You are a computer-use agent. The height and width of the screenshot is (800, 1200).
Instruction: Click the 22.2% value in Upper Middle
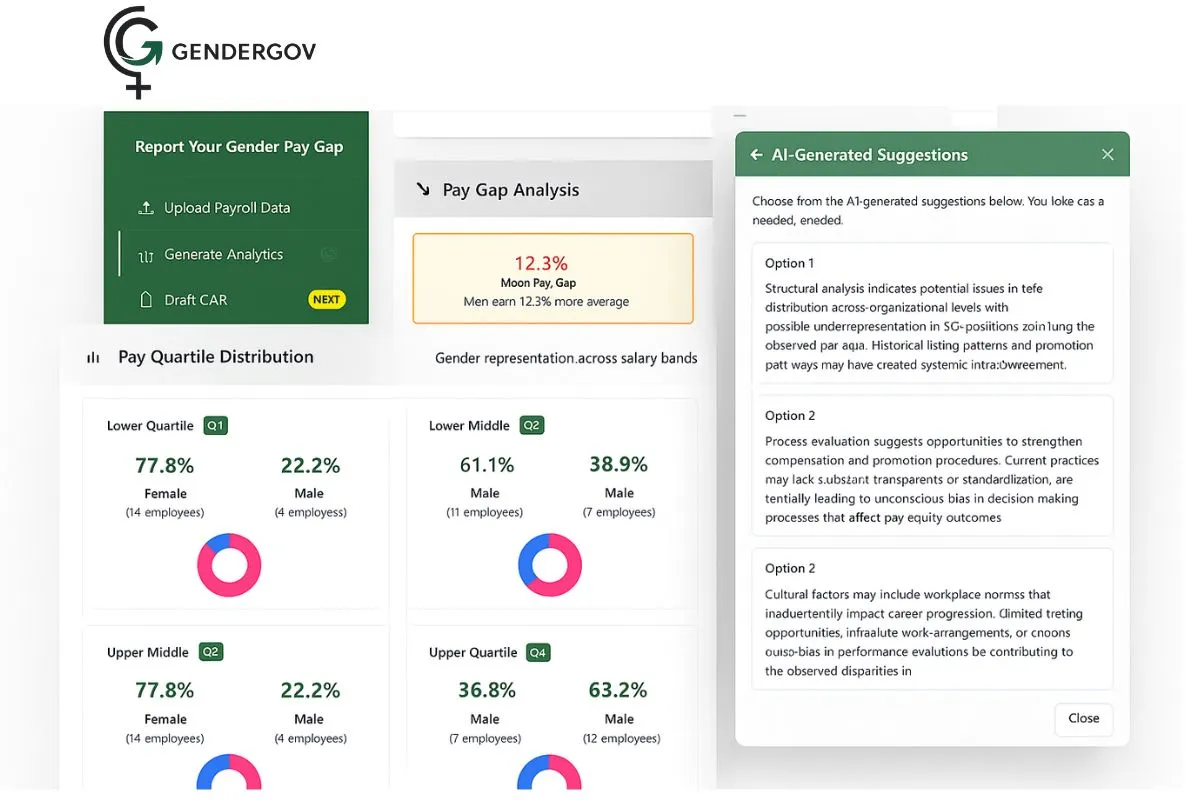point(310,691)
